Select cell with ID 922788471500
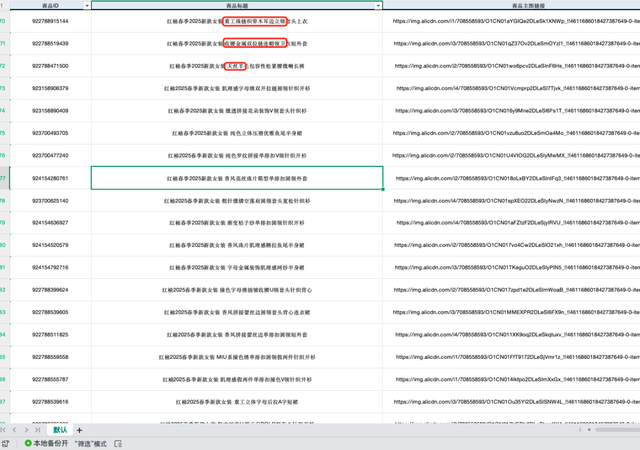 50,66
